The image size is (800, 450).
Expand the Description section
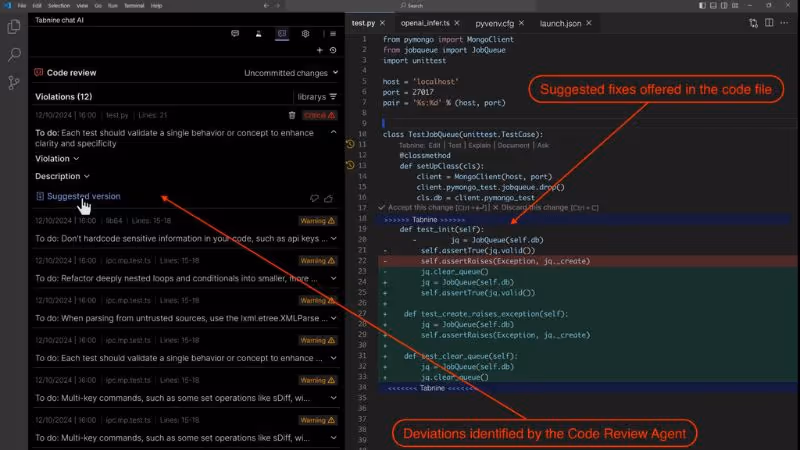click(x=62, y=176)
